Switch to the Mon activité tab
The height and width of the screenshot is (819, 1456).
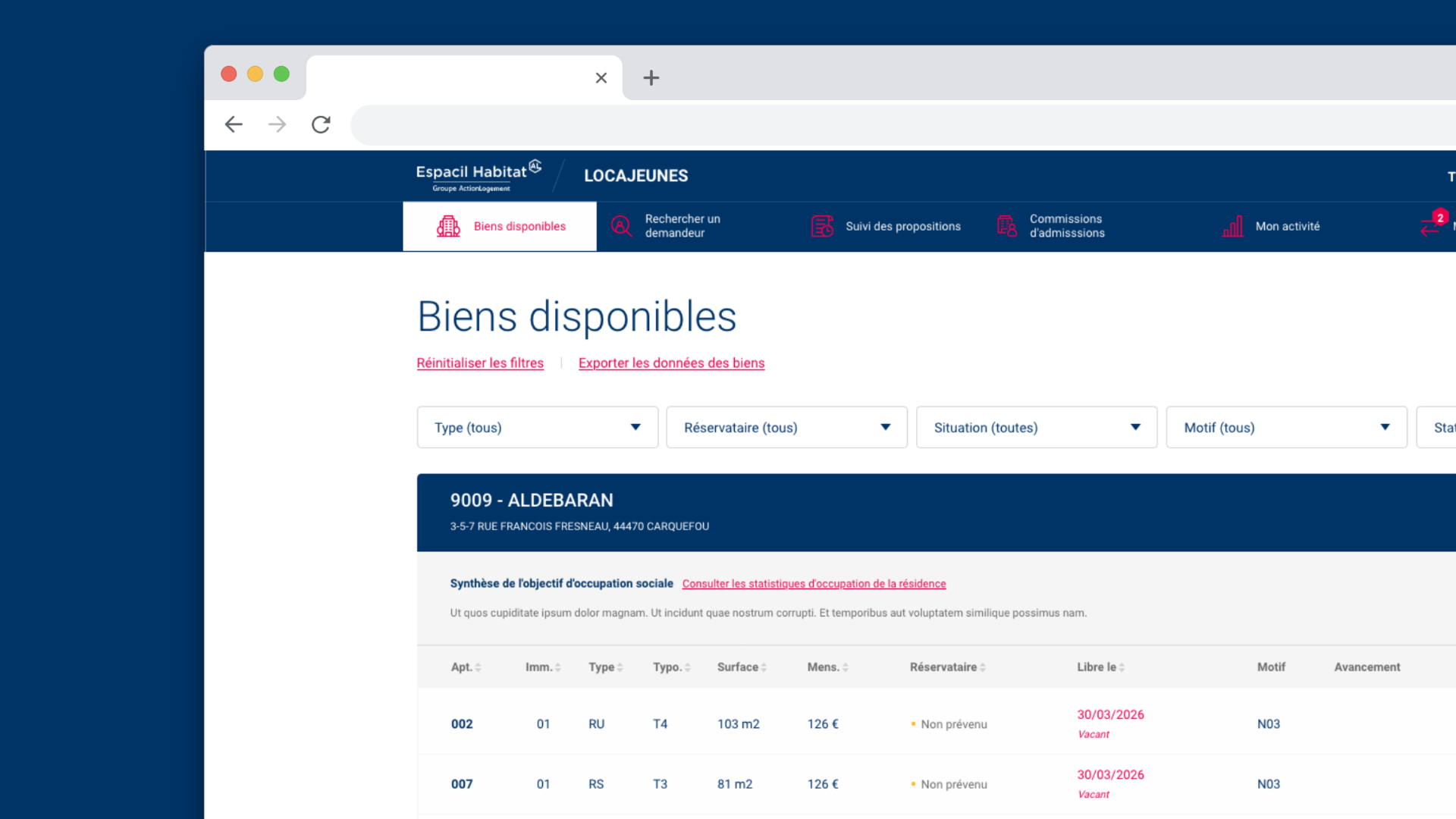tap(1287, 226)
